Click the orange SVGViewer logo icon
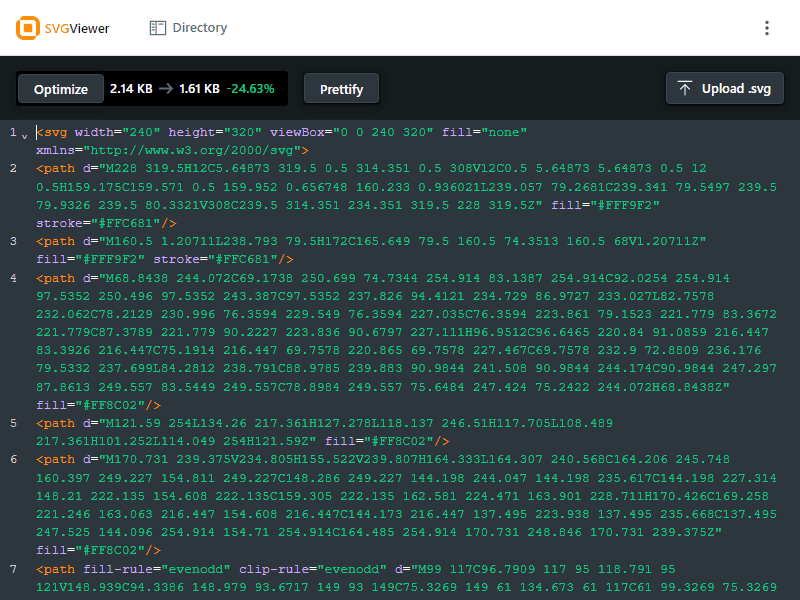Viewport: 800px width, 600px height. (x=28, y=28)
